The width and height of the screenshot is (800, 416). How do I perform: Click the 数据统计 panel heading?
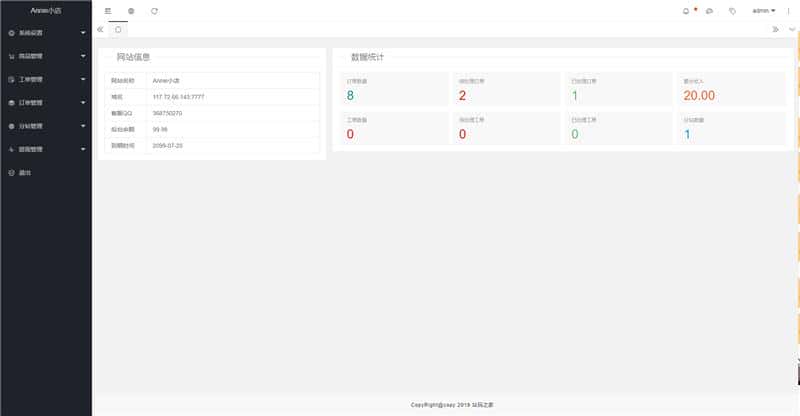(367, 57)
